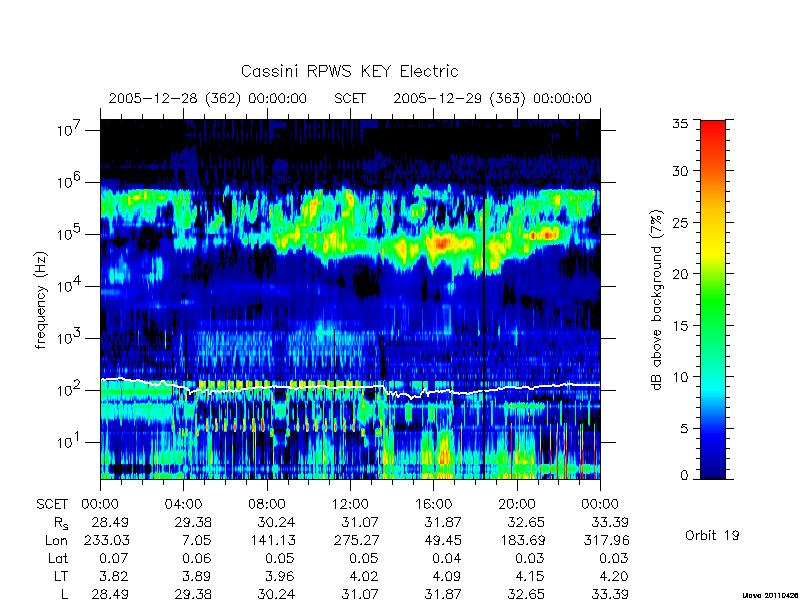Click the red emission peak near 16:00

point(442,243)
